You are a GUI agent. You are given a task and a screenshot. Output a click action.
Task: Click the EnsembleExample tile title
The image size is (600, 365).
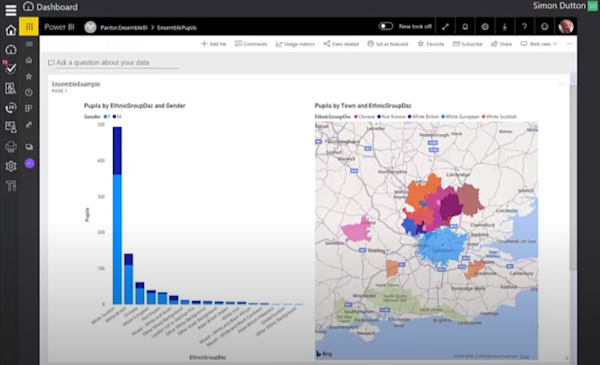pos(76,84)
